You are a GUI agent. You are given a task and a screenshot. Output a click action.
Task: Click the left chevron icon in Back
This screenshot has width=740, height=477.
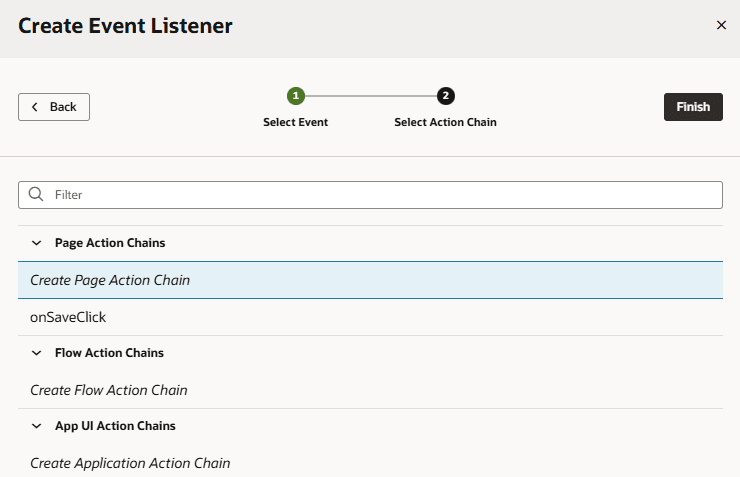(34, 107)
